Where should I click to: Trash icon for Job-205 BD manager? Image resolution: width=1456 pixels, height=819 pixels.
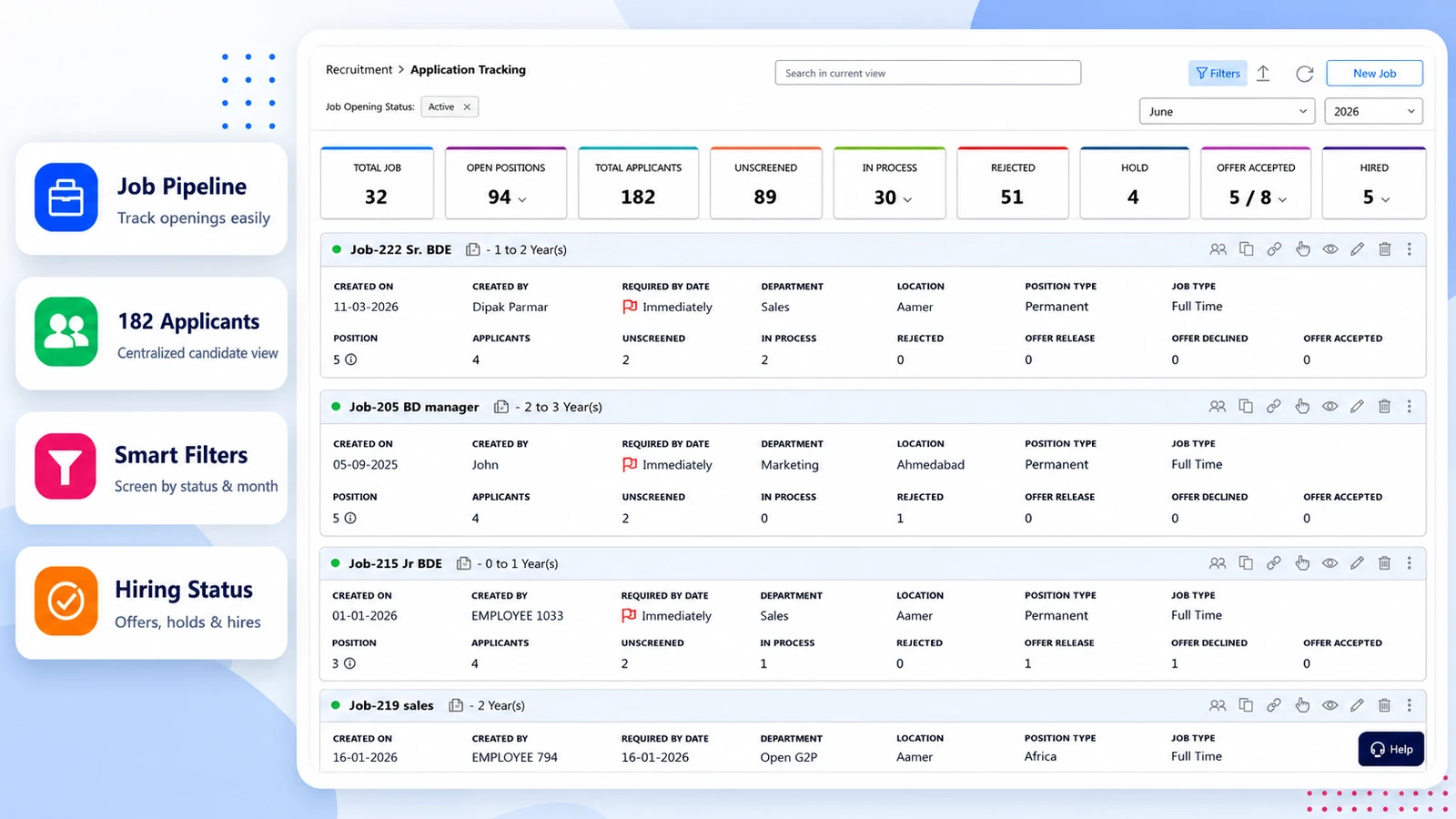[x=1384, y=407]
